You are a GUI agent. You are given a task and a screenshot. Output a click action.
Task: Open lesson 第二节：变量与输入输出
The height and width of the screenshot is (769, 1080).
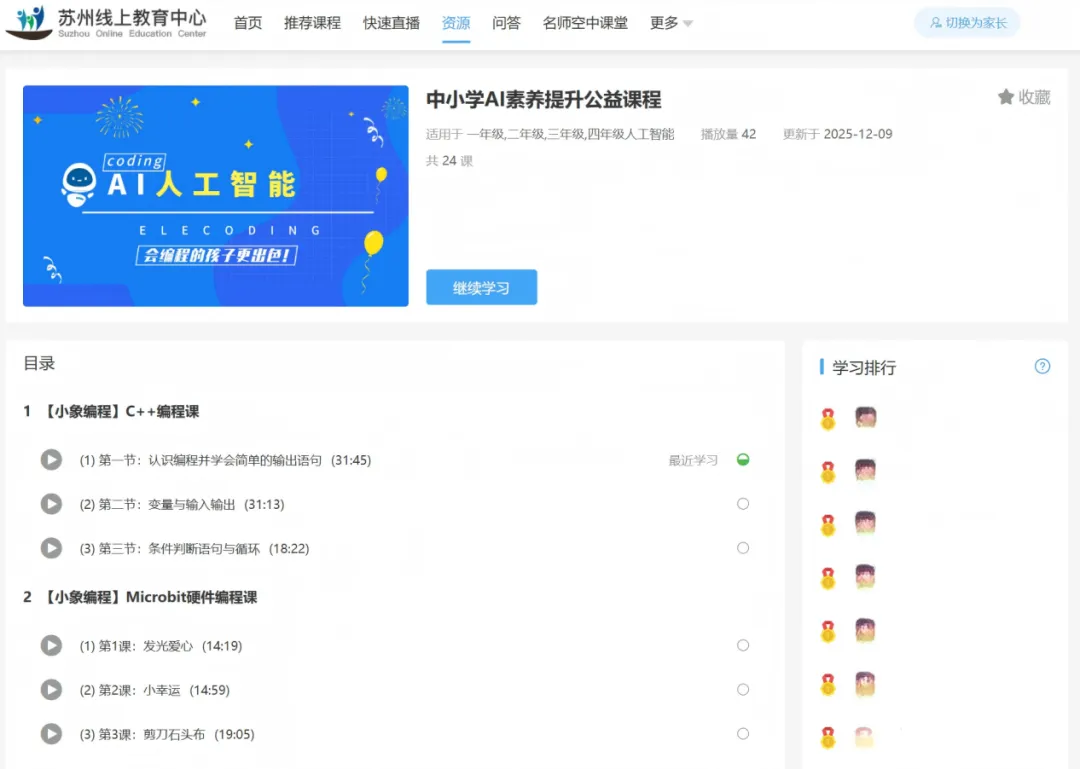coord(182,504)
